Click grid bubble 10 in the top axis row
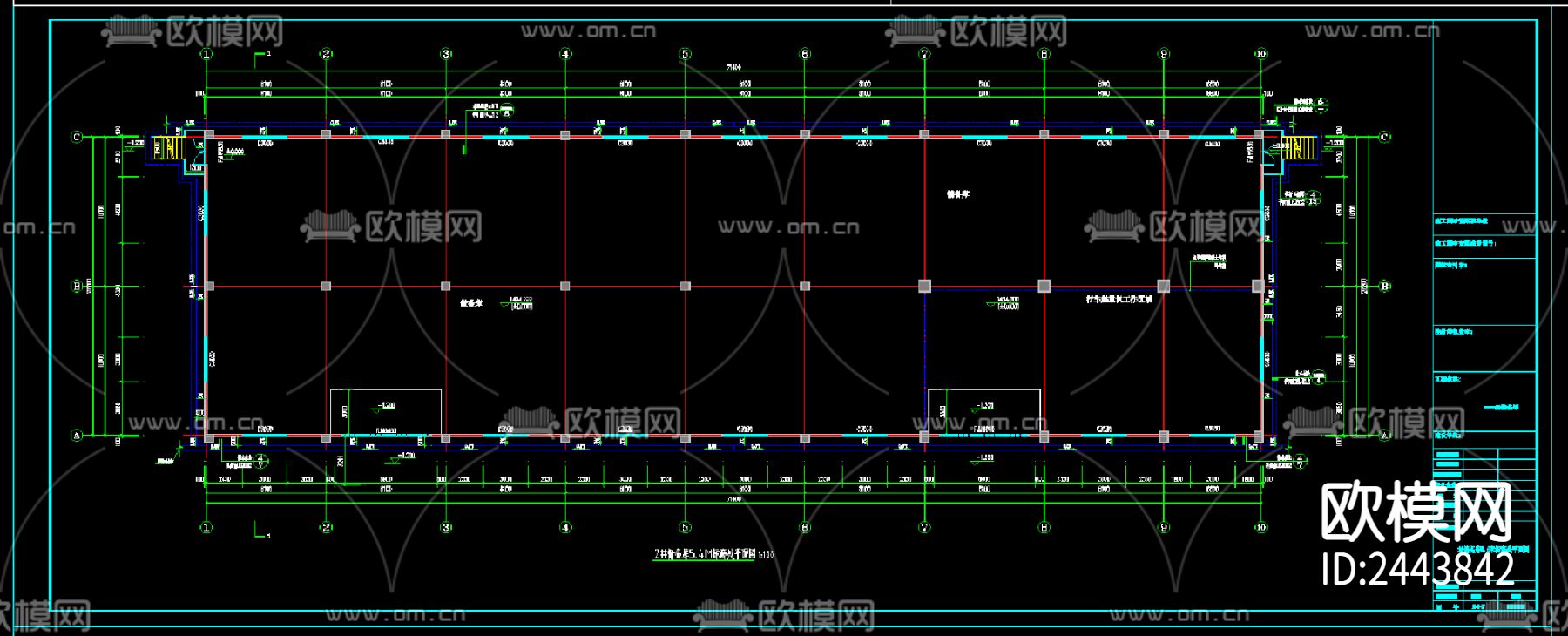1568x636 pixels. (x=1261, y=54)
